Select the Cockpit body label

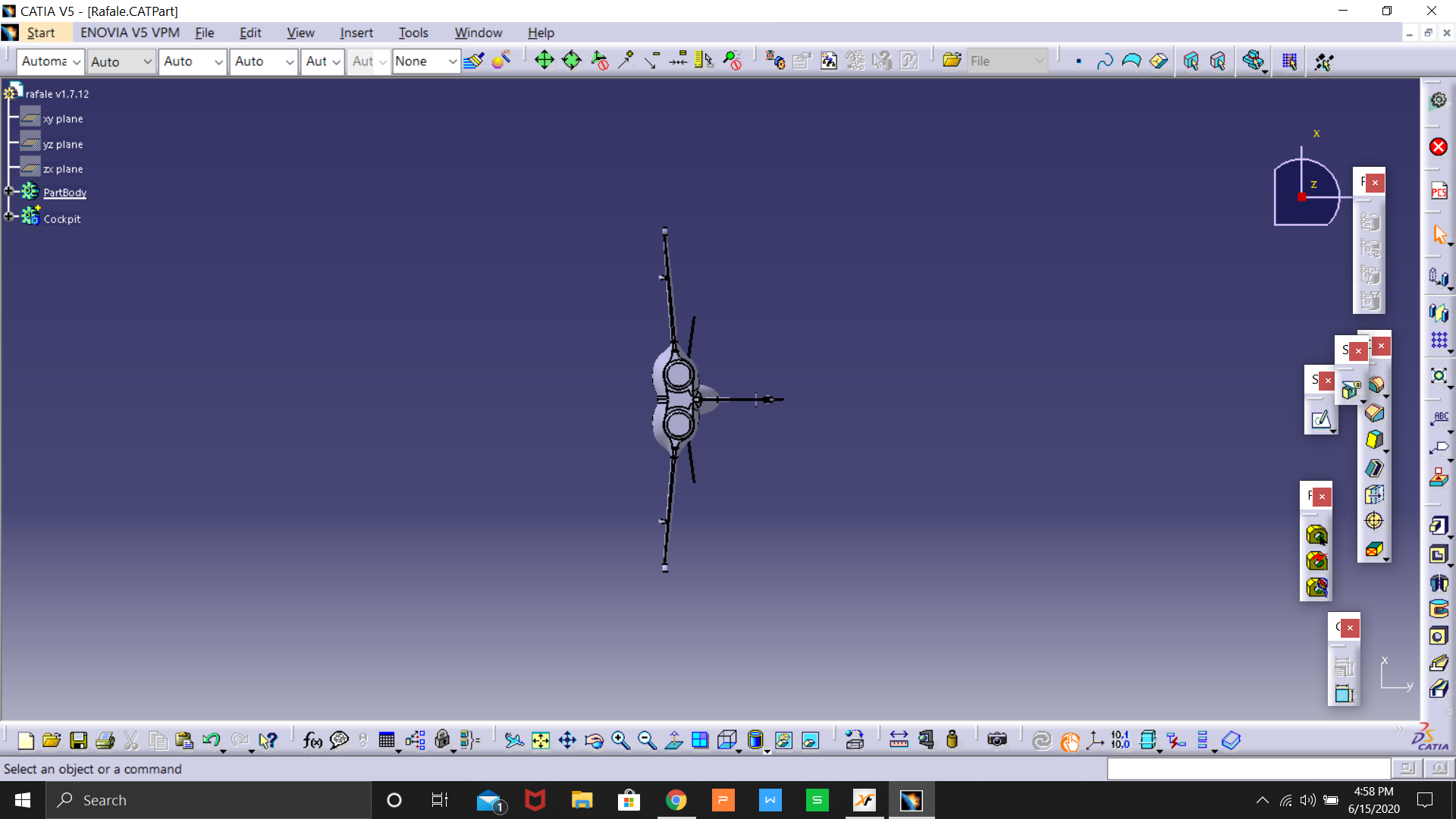(x=62, y=219)
